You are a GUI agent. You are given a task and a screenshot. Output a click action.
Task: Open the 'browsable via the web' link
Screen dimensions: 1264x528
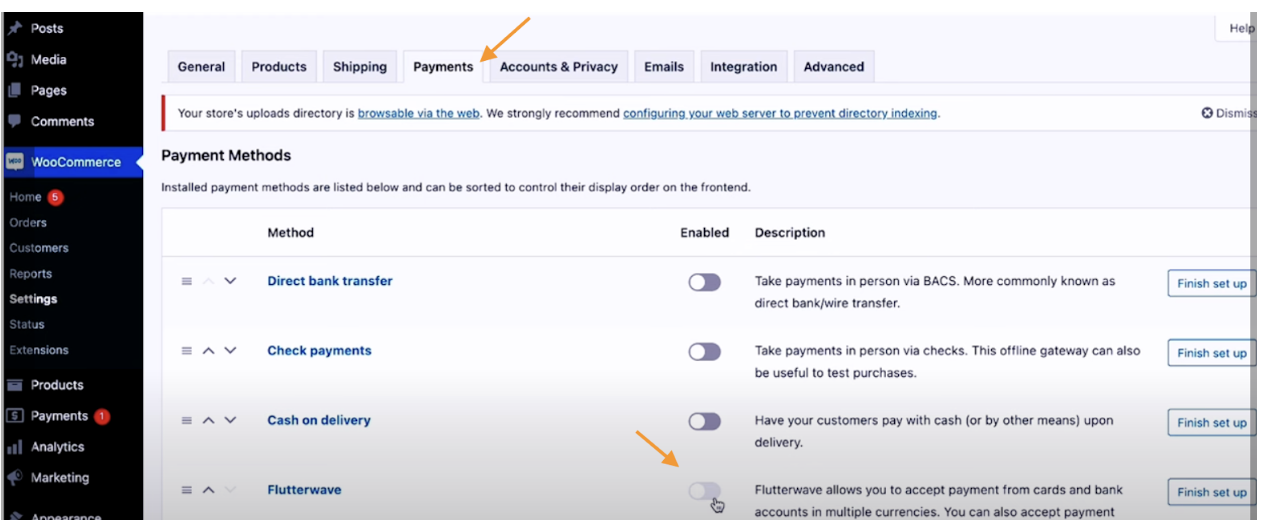419,114
